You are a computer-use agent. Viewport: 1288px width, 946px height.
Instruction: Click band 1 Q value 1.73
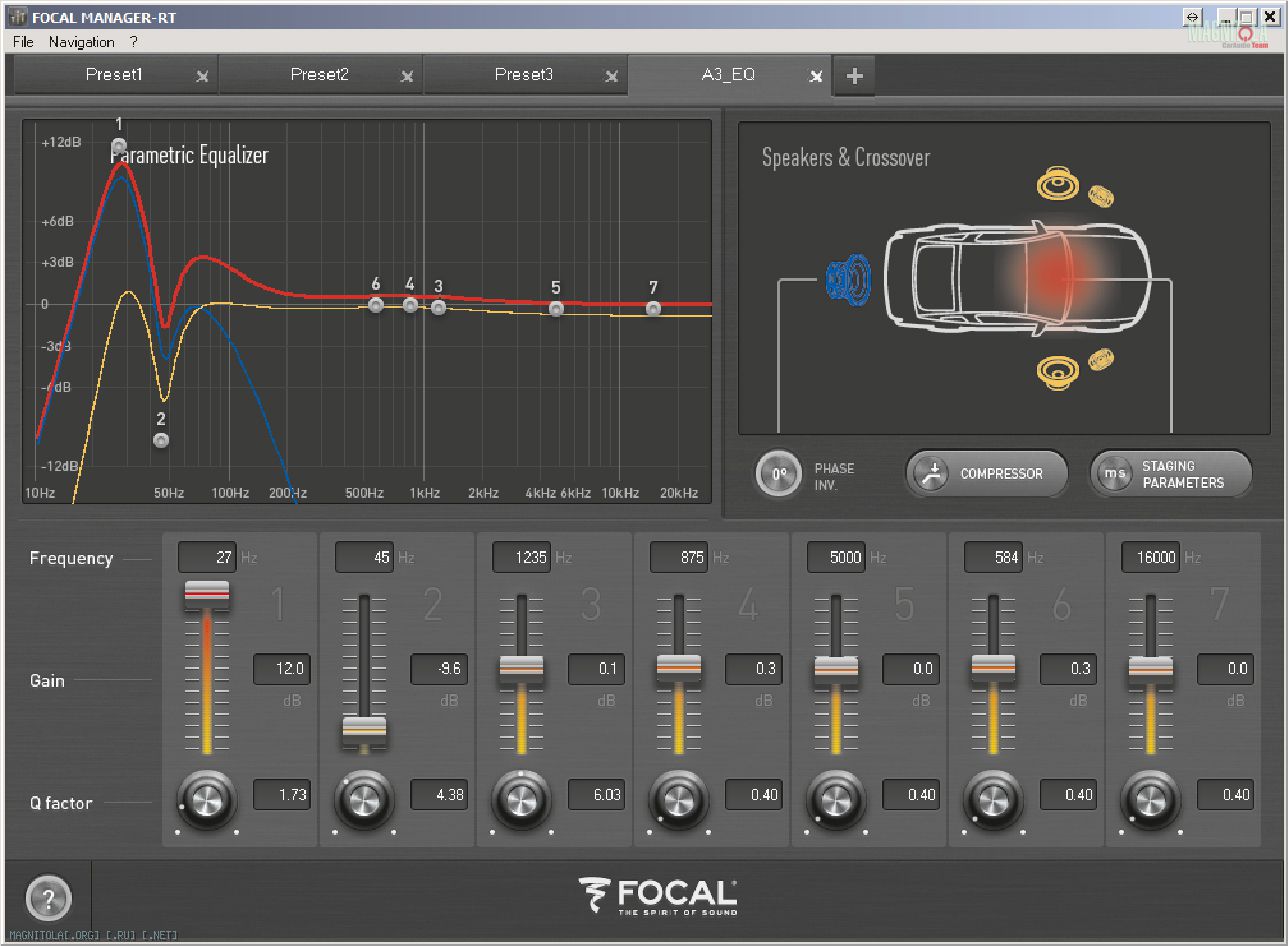[282, 795]
